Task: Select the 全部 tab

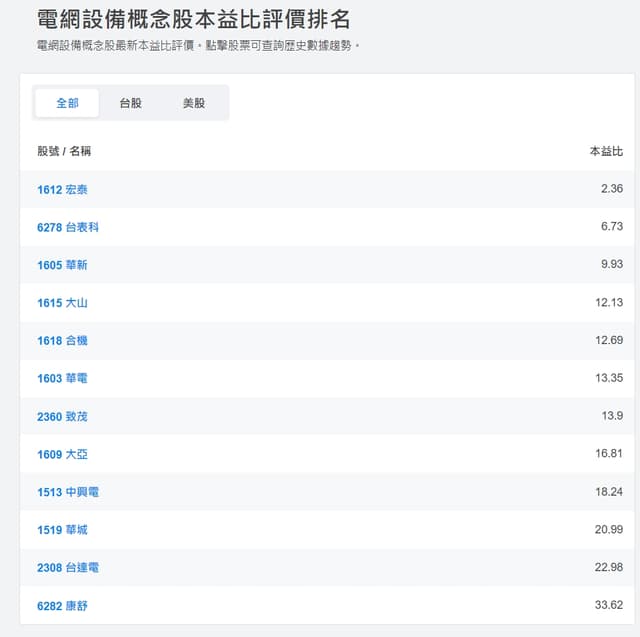Action: point(67,103)
